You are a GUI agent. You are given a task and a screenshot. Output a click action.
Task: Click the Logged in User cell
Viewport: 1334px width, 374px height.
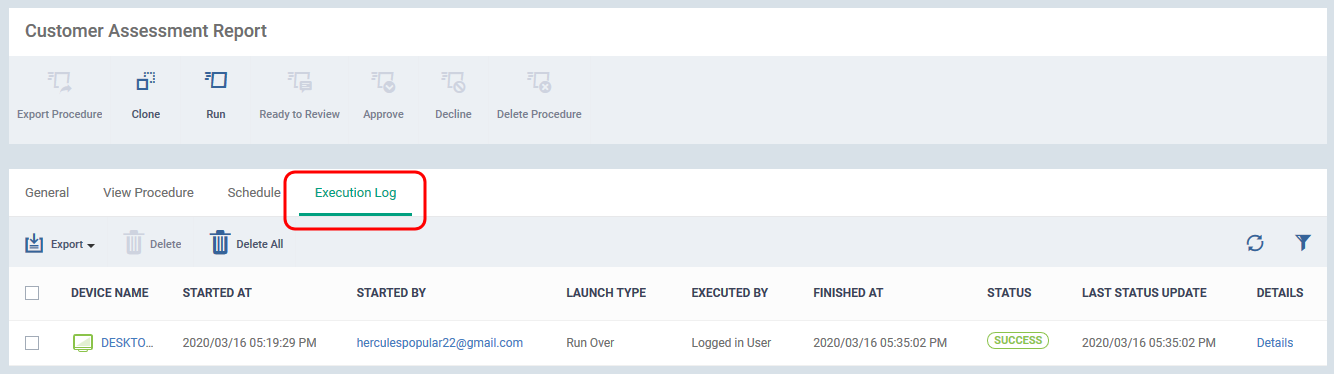click(x=731, y=343)
